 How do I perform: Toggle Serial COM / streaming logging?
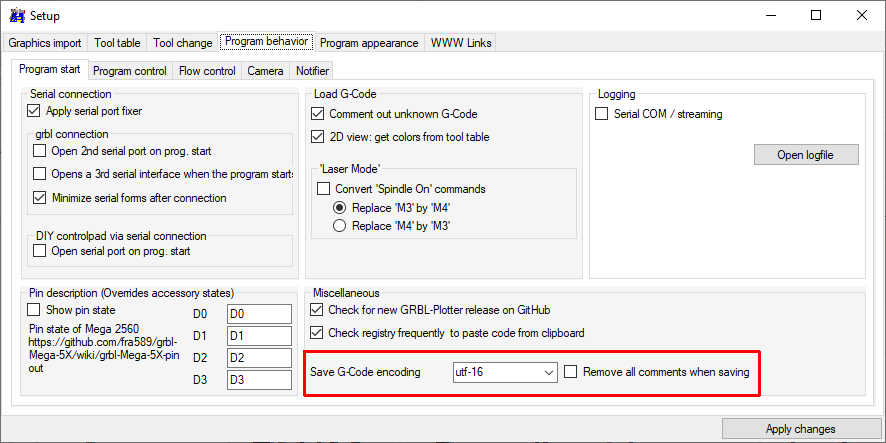(x=602, y=114)
